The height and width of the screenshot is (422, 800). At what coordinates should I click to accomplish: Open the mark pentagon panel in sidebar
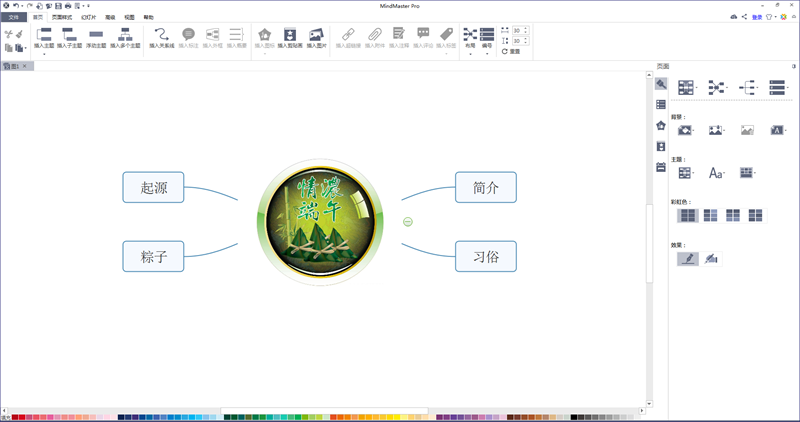661,126
